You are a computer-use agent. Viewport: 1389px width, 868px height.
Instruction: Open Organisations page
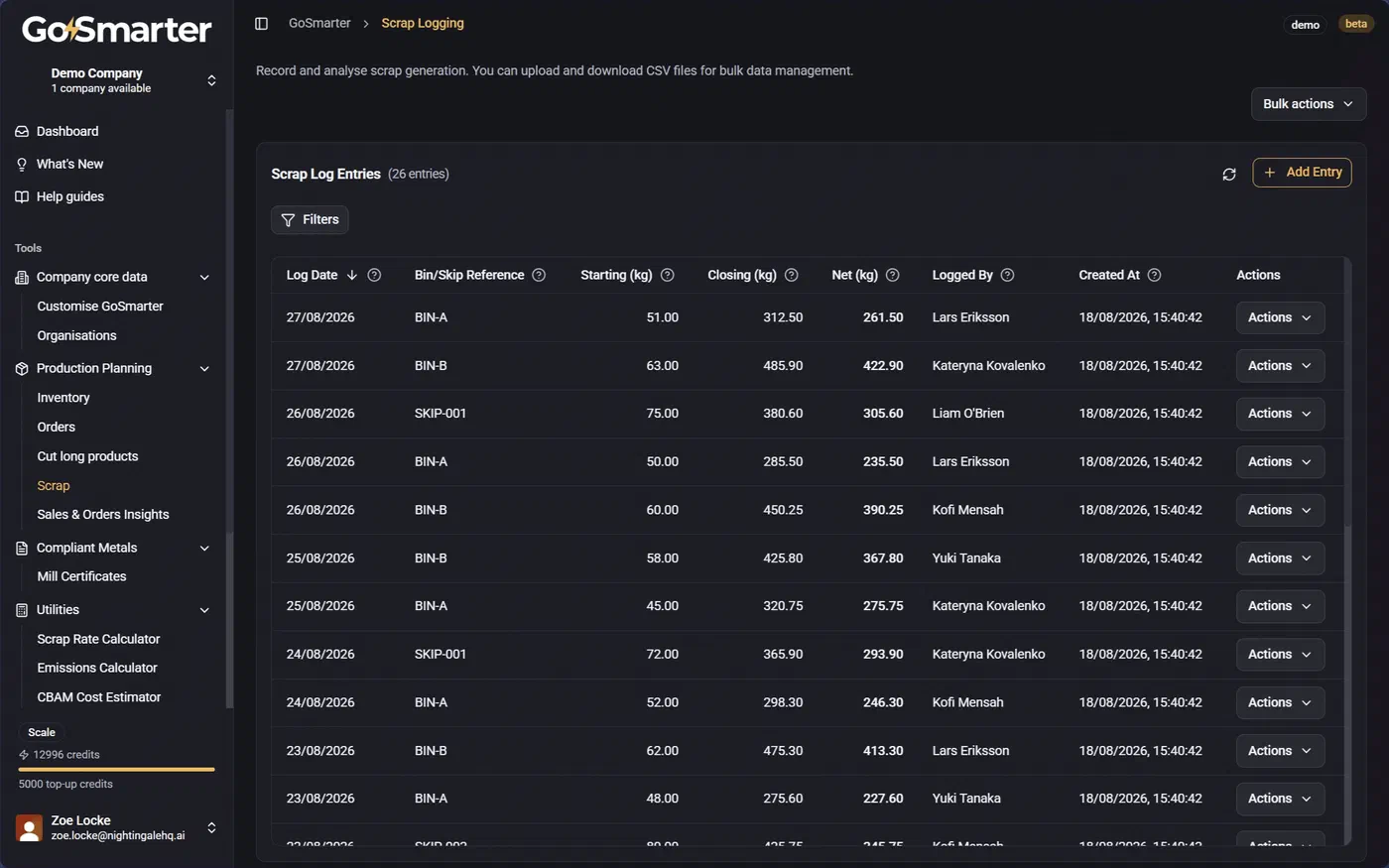[x=76, y=336]
